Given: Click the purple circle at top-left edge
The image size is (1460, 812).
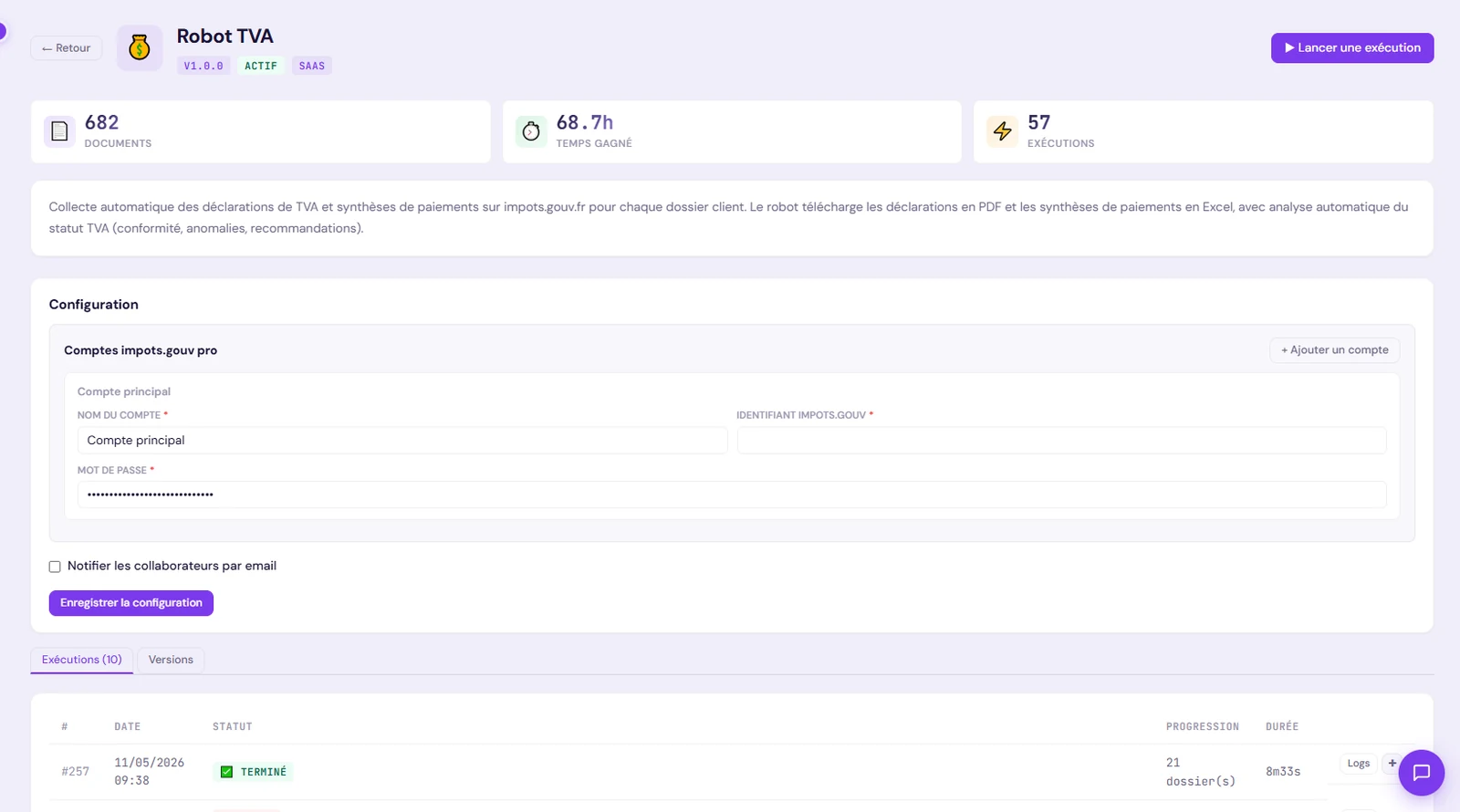Looking at the screenshot, I should tap(2, 32).
